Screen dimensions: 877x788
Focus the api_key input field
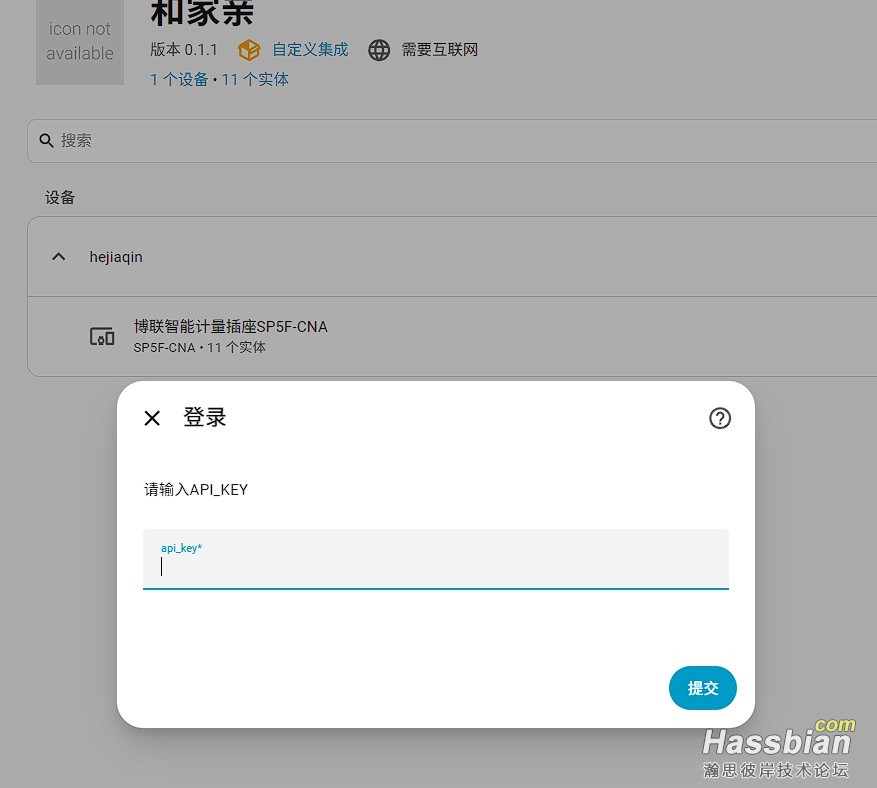pyautogui.click(x=436, y=559)
